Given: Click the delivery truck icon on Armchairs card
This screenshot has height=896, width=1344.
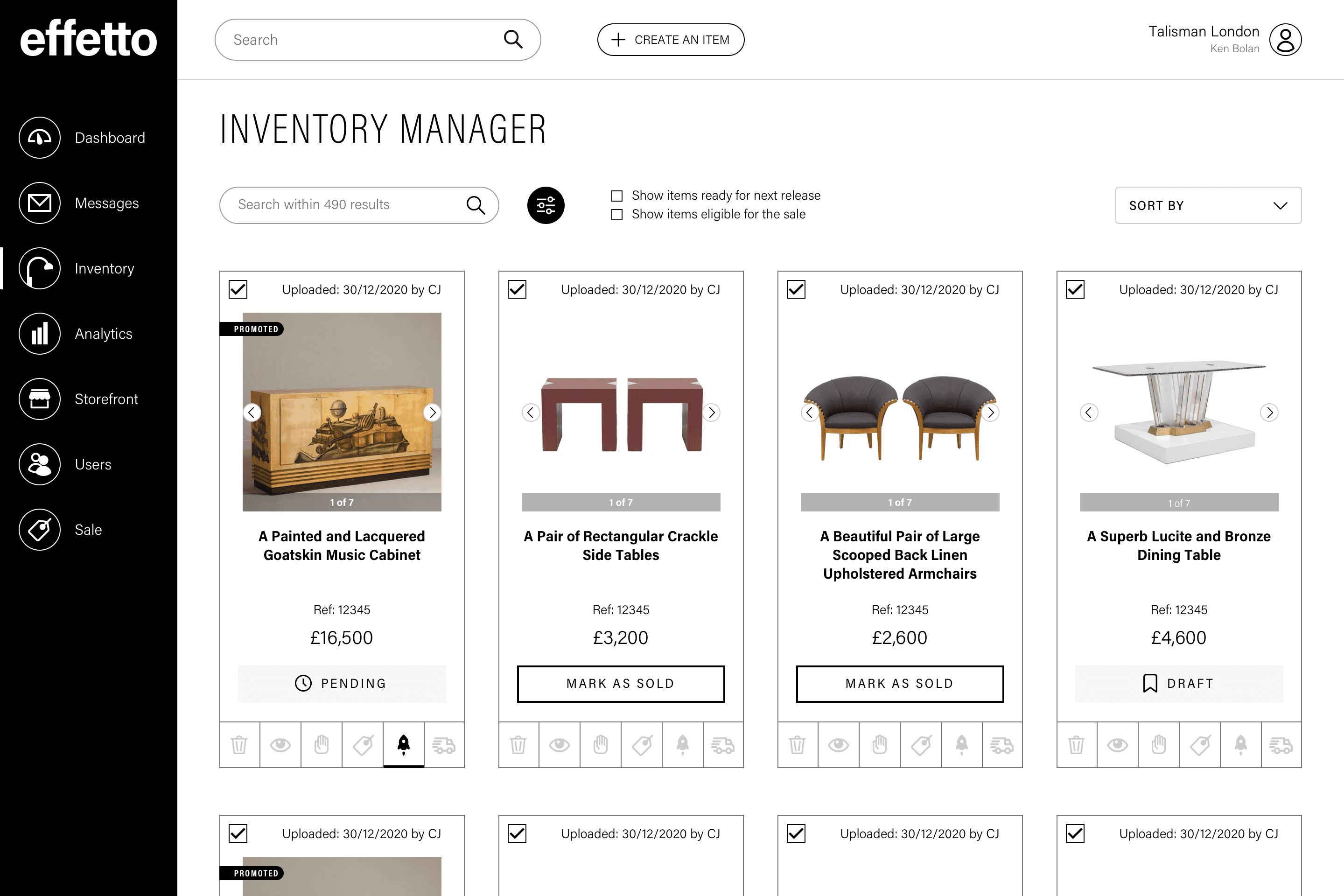Looking at the screenshot, I should (x=1002, y=745).
